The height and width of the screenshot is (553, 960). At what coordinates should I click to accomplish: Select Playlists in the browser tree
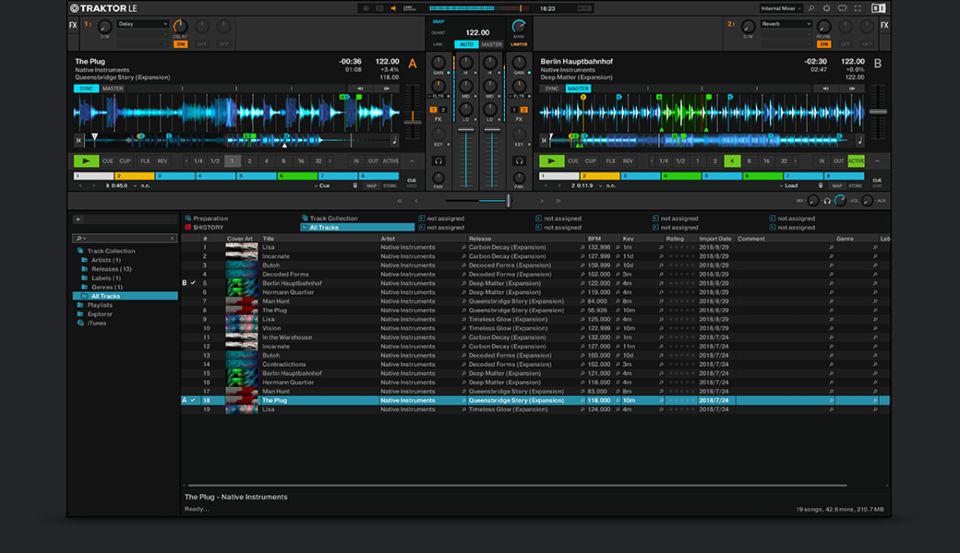click(x=100, y=305)
